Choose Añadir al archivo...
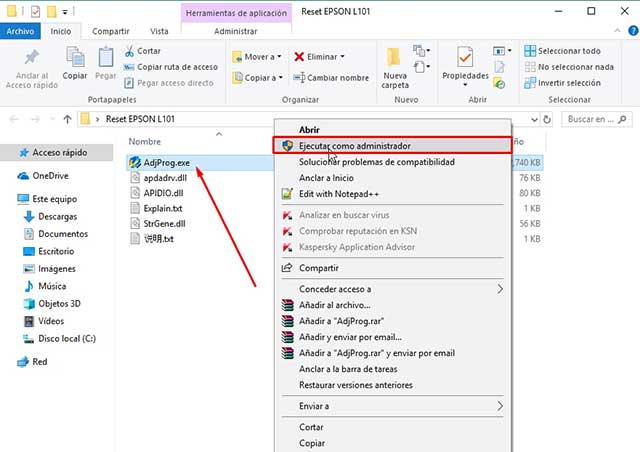This screenshot has height=452, width=640. point(392,305)
